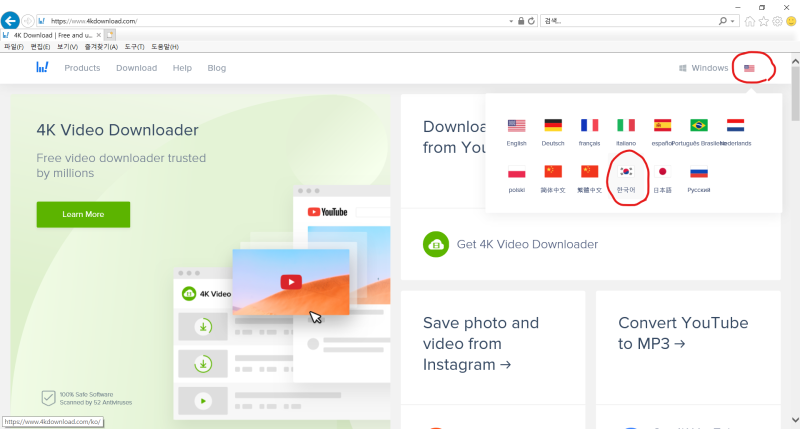Open Save photo and video from Instagram
This screenshot has width=800, height=429.
pos(481,343)
